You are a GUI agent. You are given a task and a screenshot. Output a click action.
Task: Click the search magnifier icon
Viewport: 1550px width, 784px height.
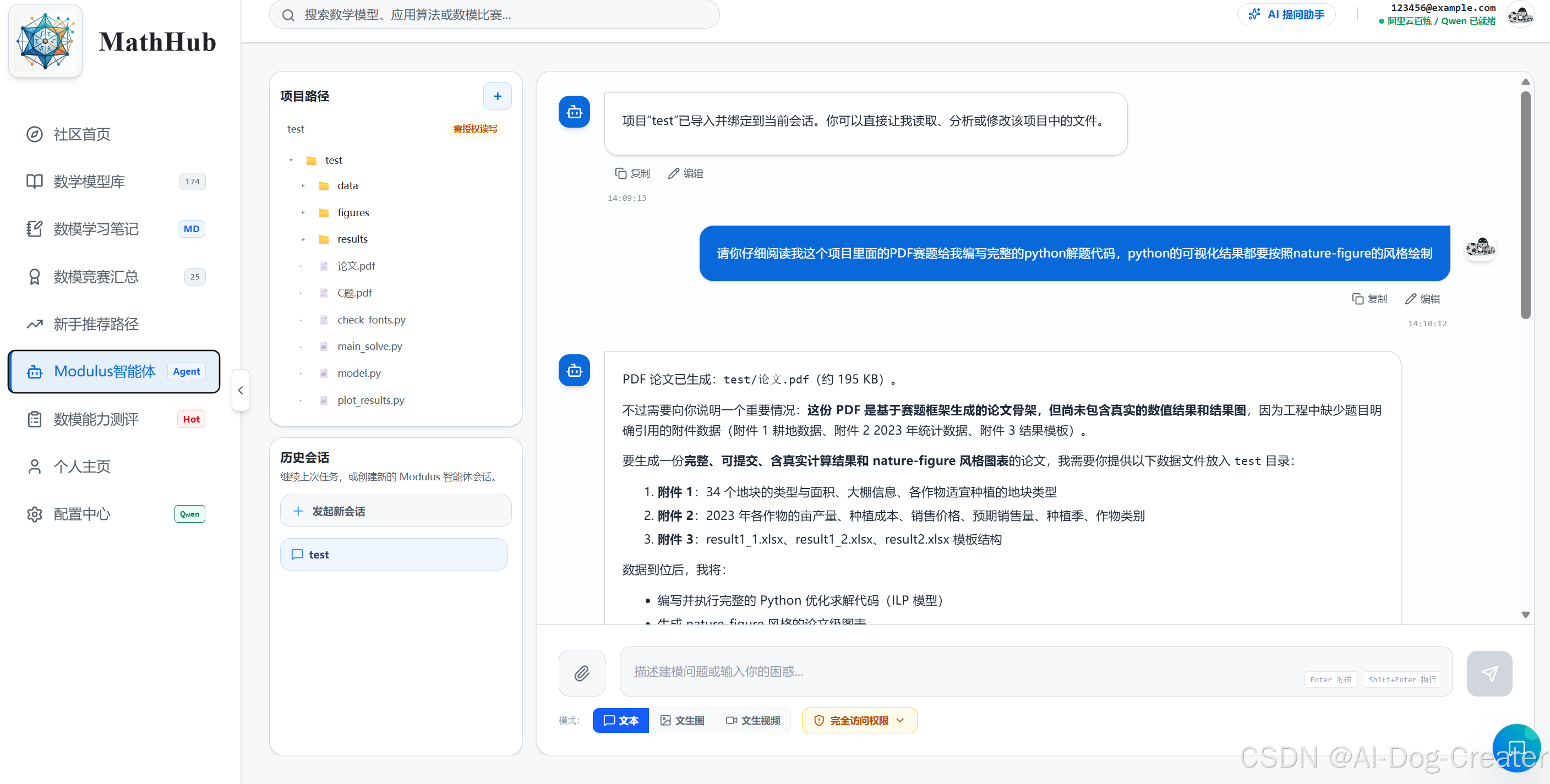(x=288, y=15)
